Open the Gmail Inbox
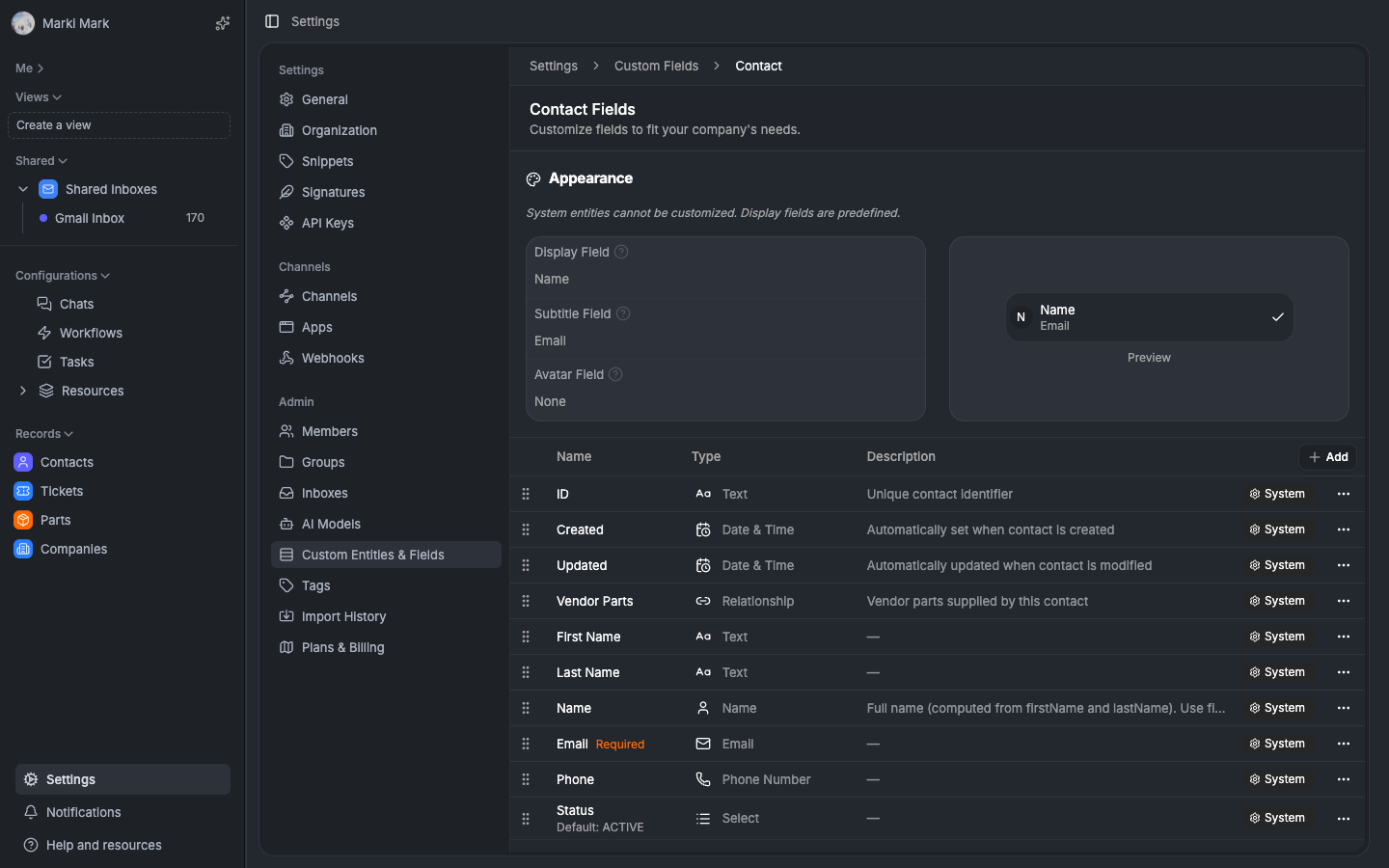1389x868 pixels. [90, 218]
